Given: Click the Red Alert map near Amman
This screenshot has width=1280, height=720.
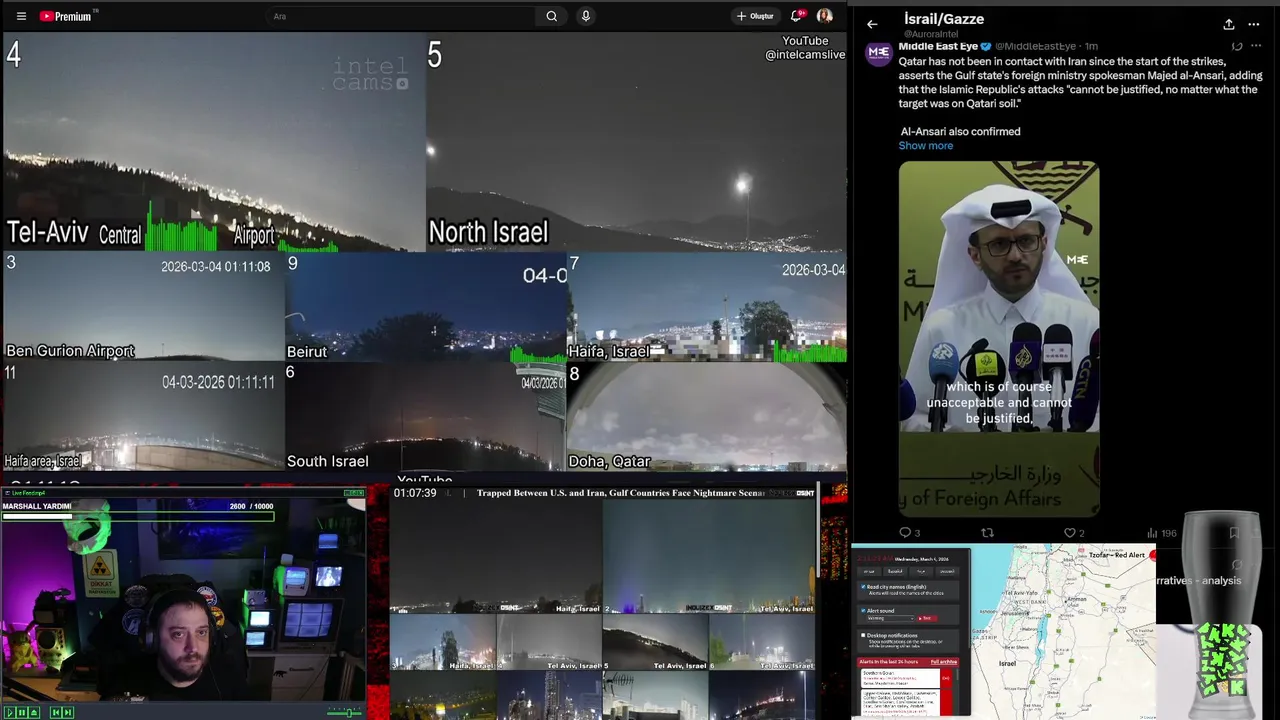Looking at the screenshot, I should point(1075,599).
